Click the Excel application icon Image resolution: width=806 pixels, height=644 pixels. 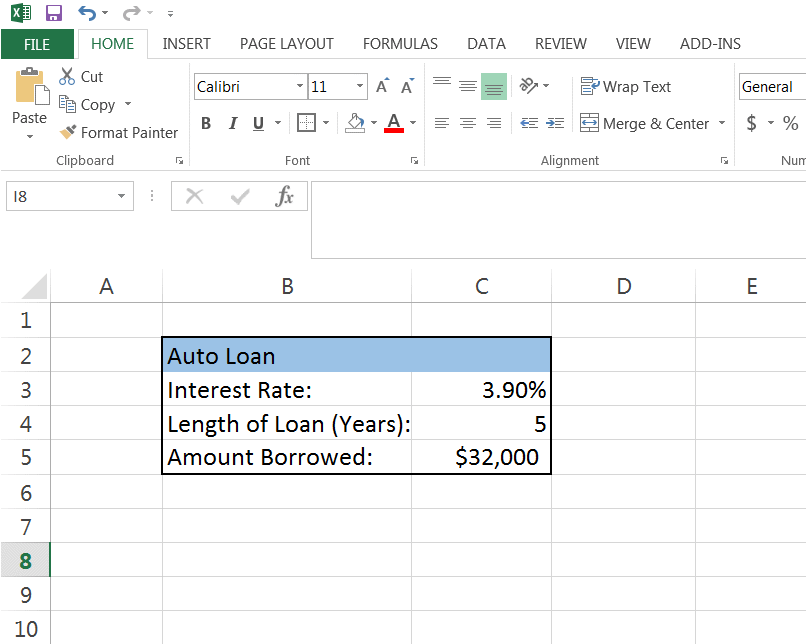[x=21, y=13]
